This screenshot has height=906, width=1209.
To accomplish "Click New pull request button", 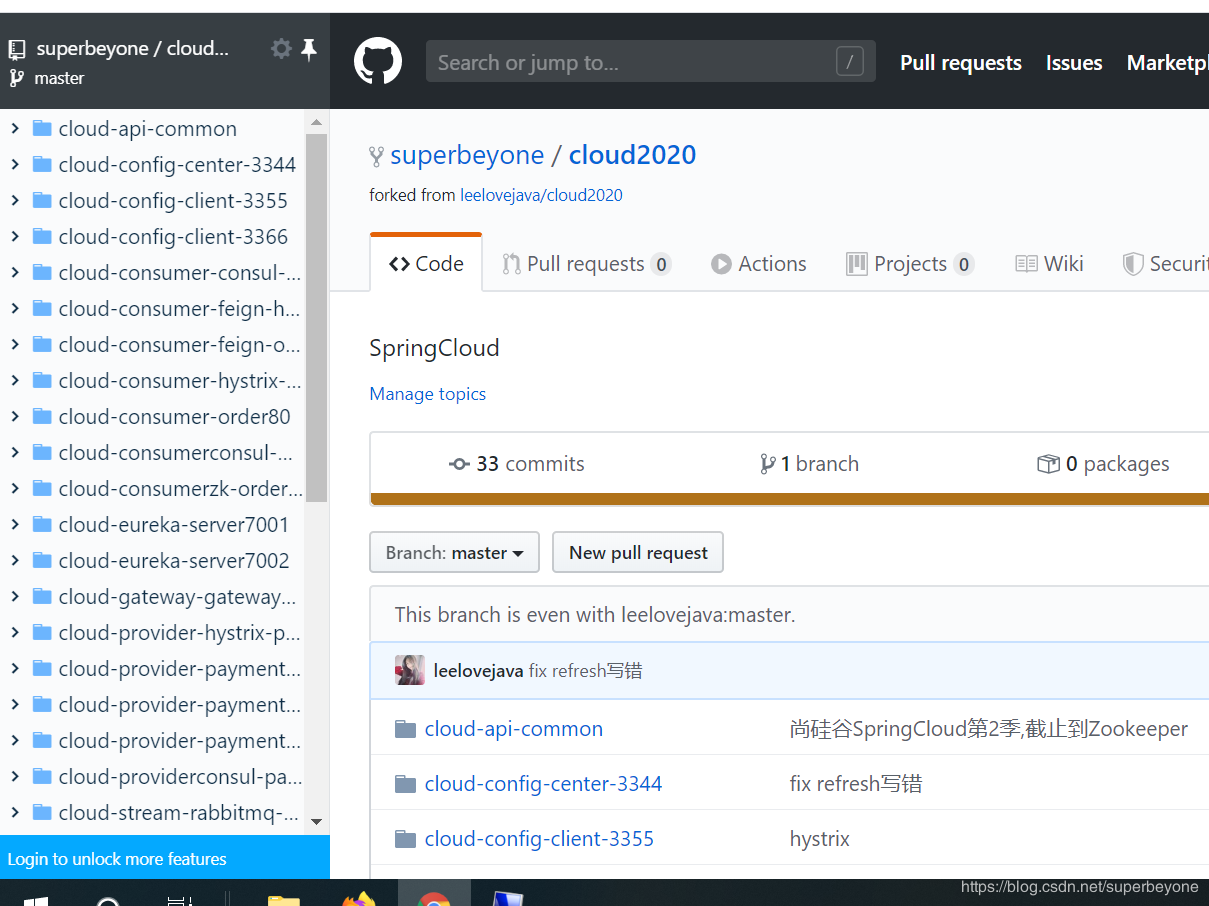I will pos(638,552).
